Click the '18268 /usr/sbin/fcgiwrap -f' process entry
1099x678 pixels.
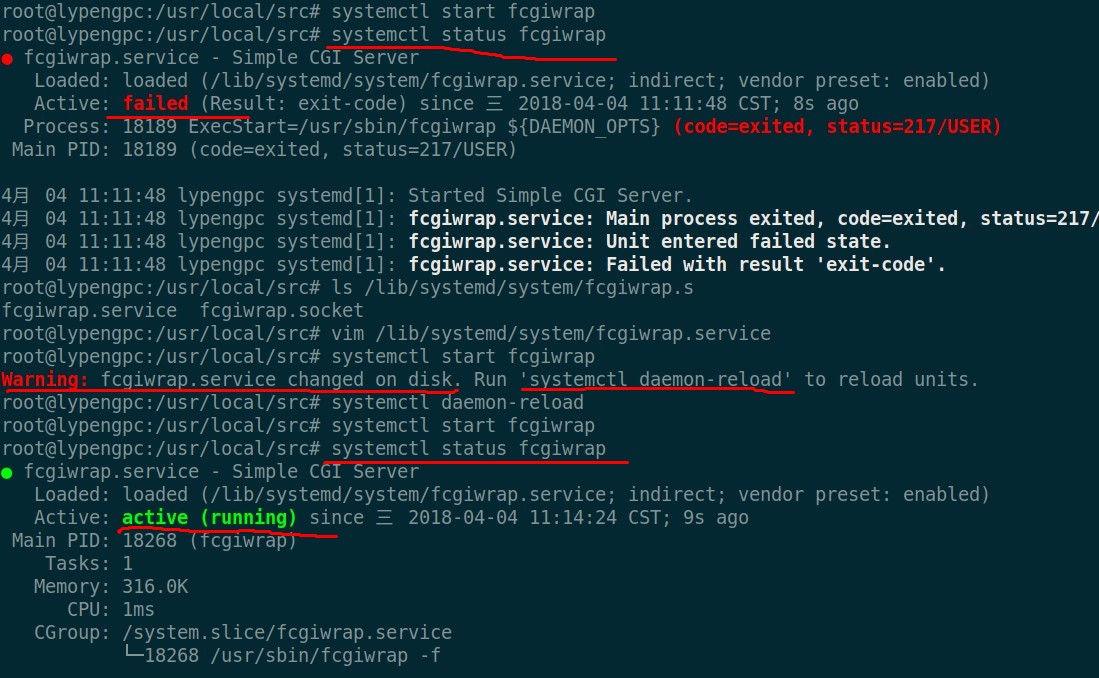pos(292,656)
